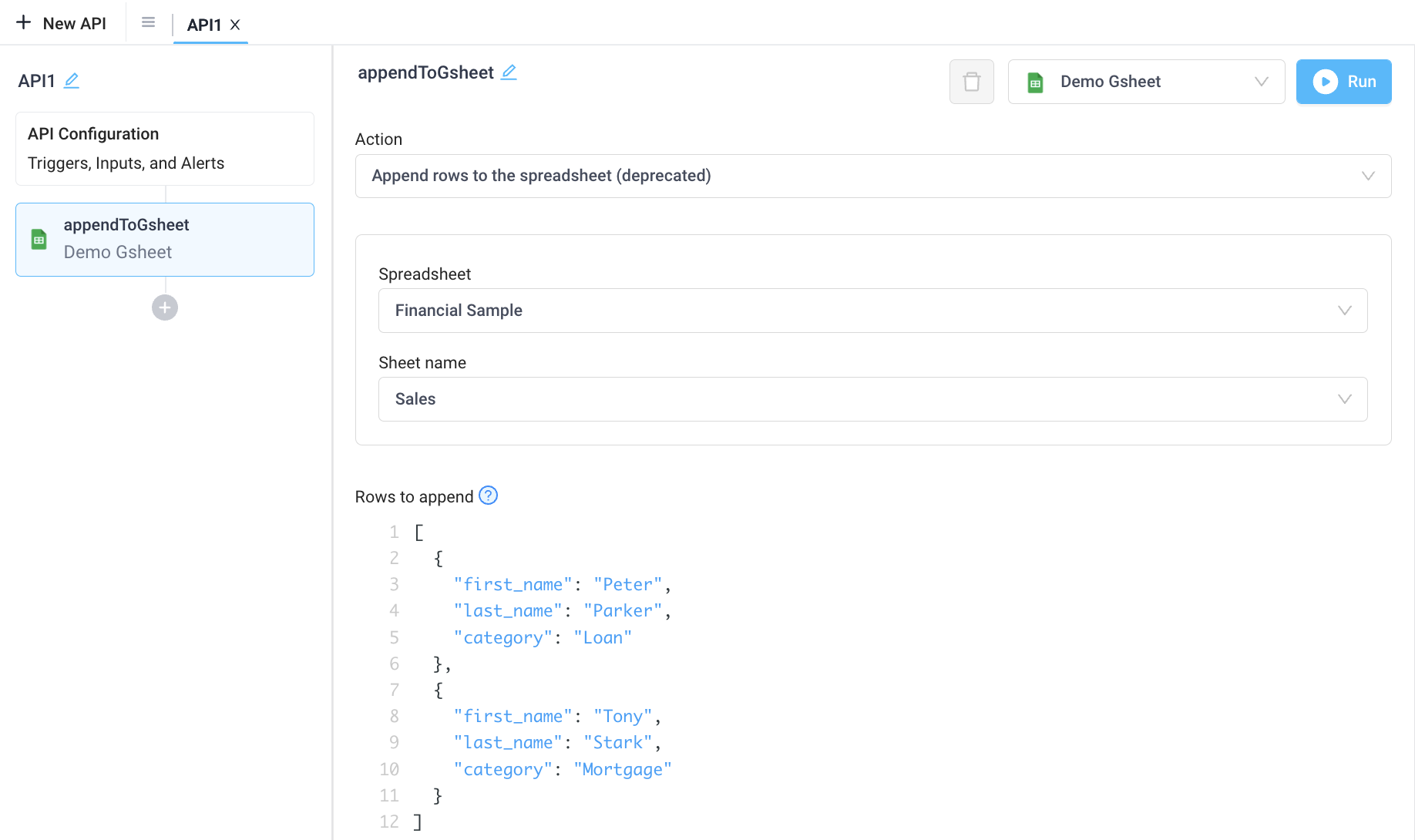
Task: Open the help icon next to Rows to append
Action: pyautogui.click(x=488, y=496)
